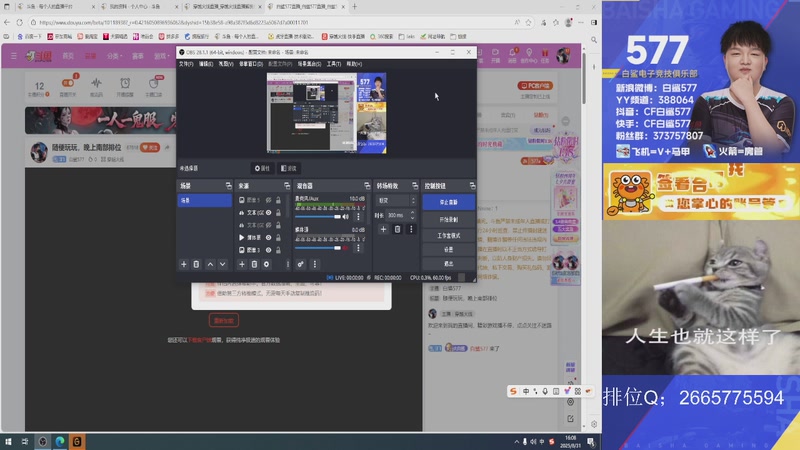Open second mixer channel three-dot options
The image size is (800, 450).
click(x=358, y=248)
